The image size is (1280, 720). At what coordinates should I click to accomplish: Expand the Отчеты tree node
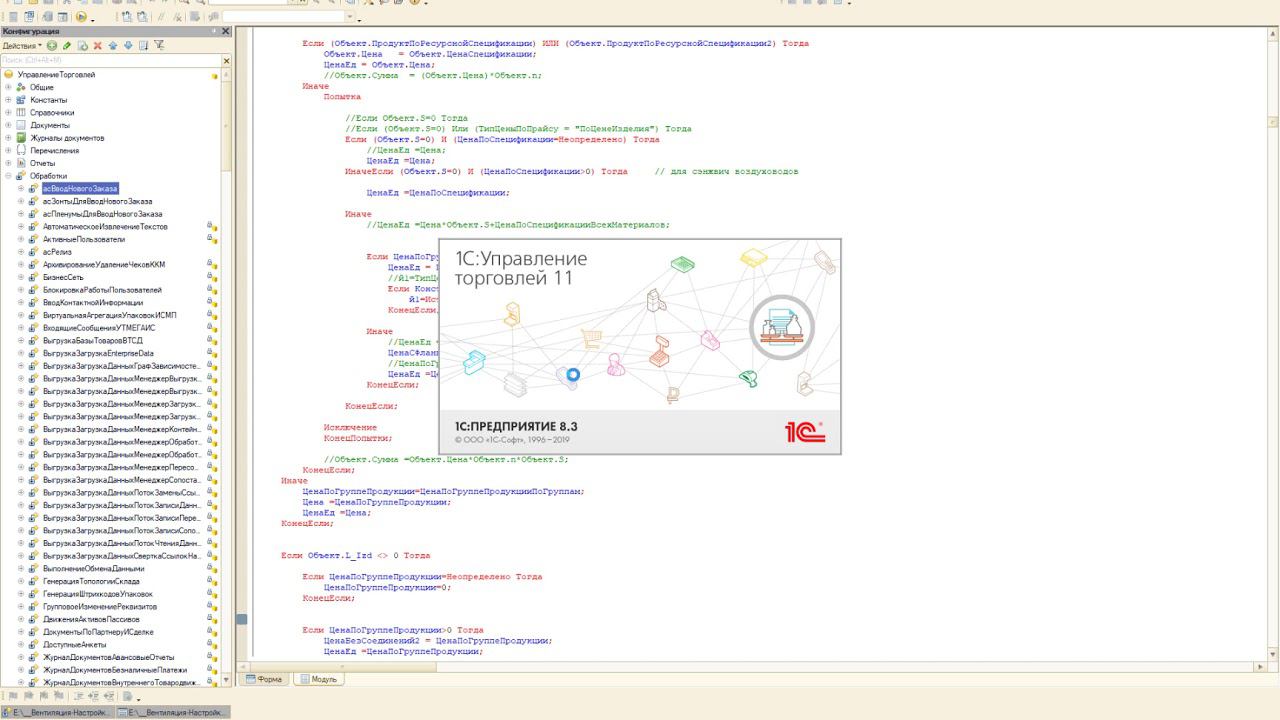click(8, 163)
